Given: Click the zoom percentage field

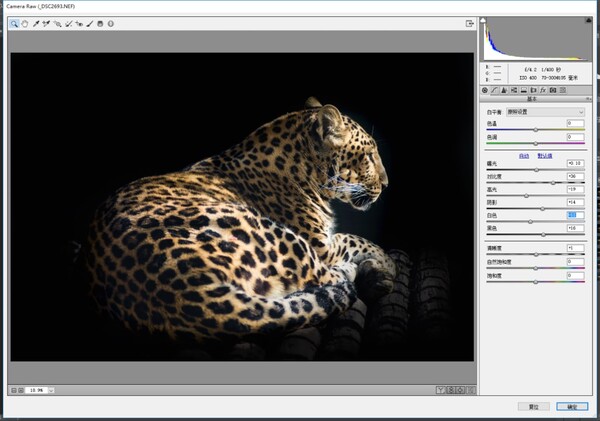Looking at the screenshot, I should click(x=36, y=390).
